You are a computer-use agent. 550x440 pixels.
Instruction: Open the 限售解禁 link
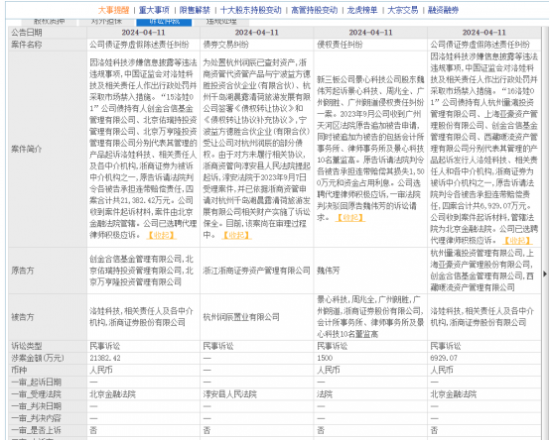[x=195, y=10]
